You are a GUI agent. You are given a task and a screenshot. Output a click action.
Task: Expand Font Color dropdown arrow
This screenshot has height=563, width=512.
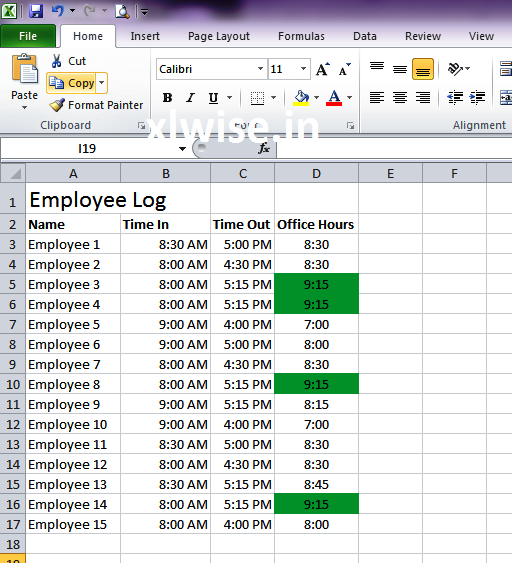pos(349,98)
